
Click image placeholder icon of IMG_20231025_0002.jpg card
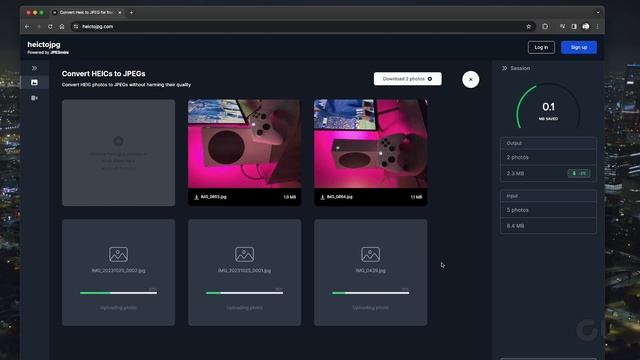(x=118, y=254)
